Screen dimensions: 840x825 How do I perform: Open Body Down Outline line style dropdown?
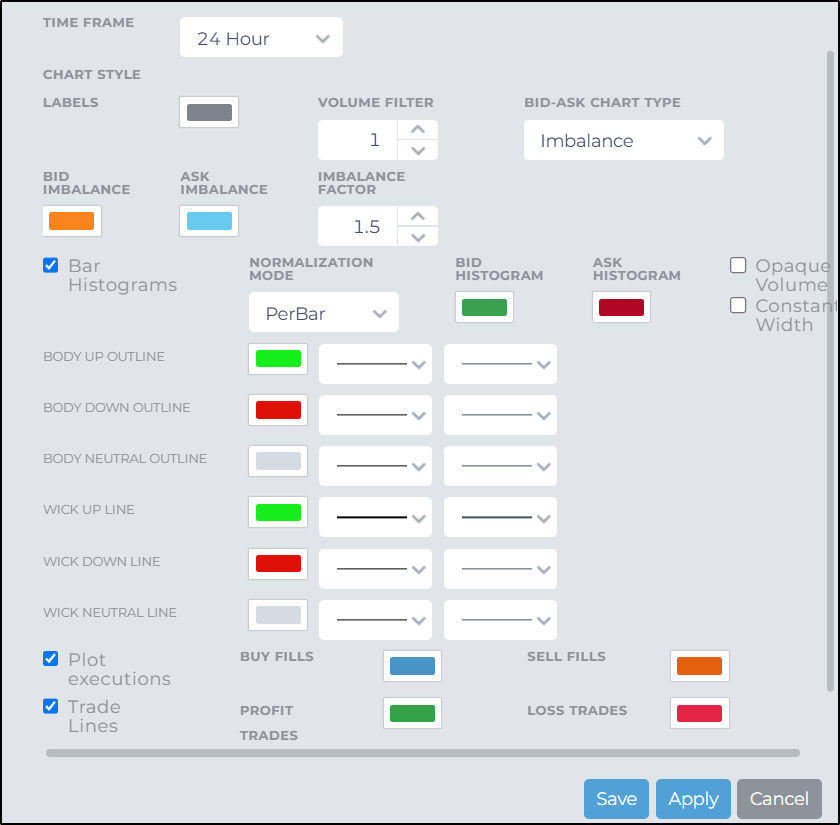click(375, 415)
